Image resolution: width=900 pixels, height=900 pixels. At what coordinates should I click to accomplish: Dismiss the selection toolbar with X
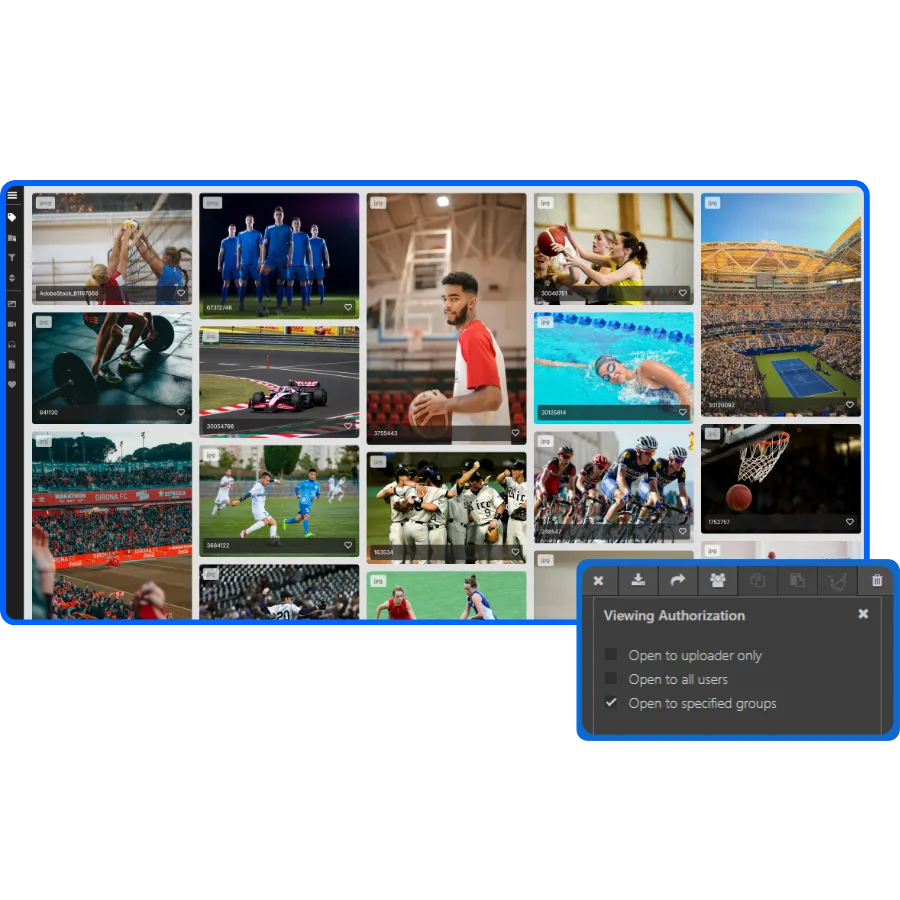(598, 581)
